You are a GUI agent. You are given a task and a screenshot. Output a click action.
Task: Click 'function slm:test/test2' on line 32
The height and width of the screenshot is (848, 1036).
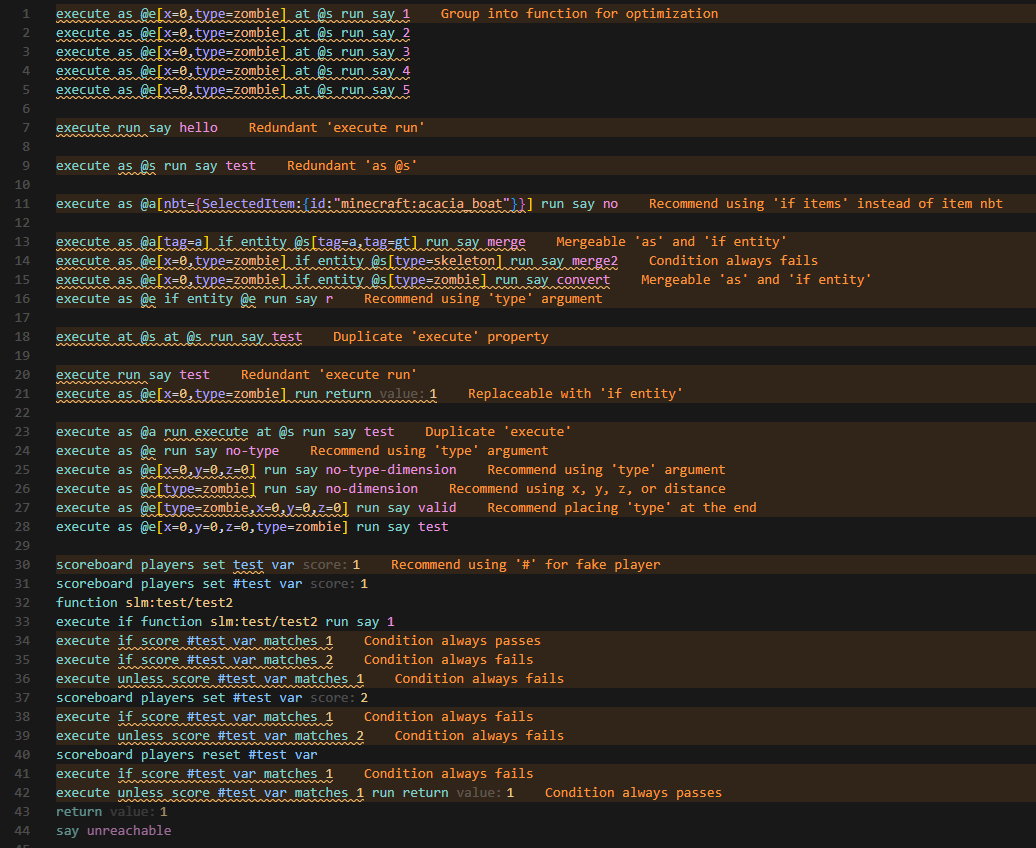point(144,603)
